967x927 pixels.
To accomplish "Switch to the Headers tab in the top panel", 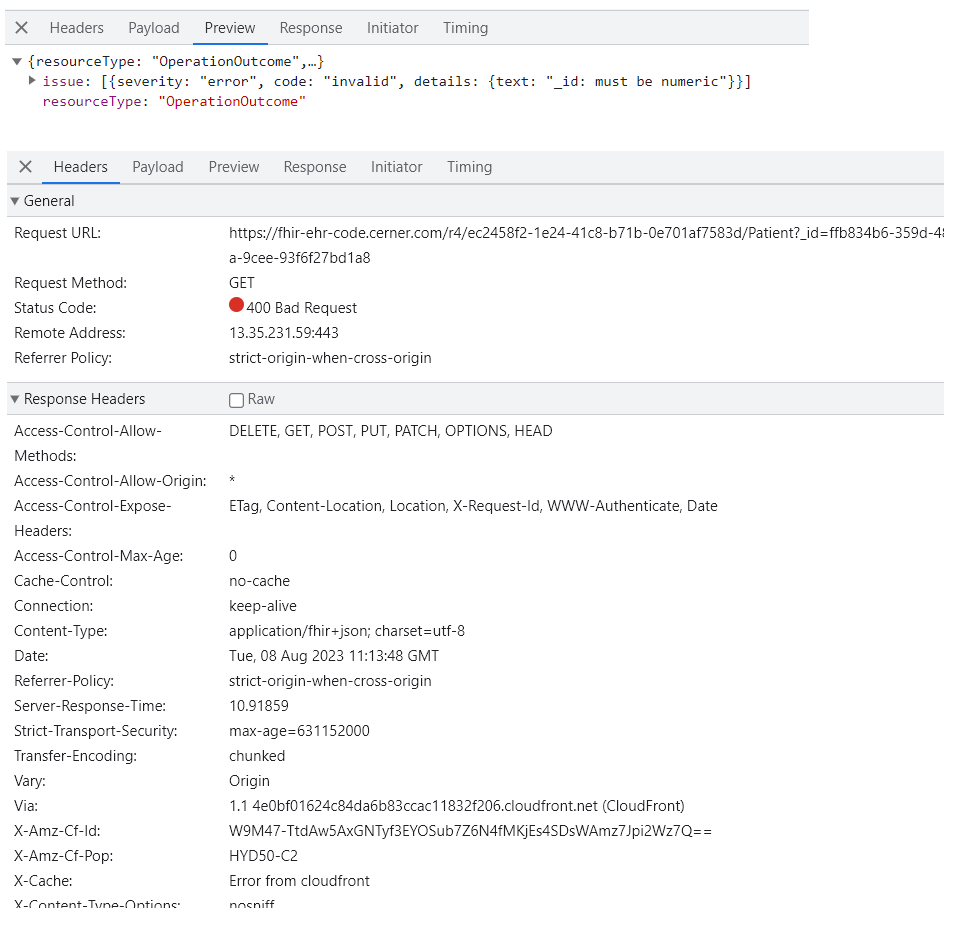I will [x=76, y=28].
